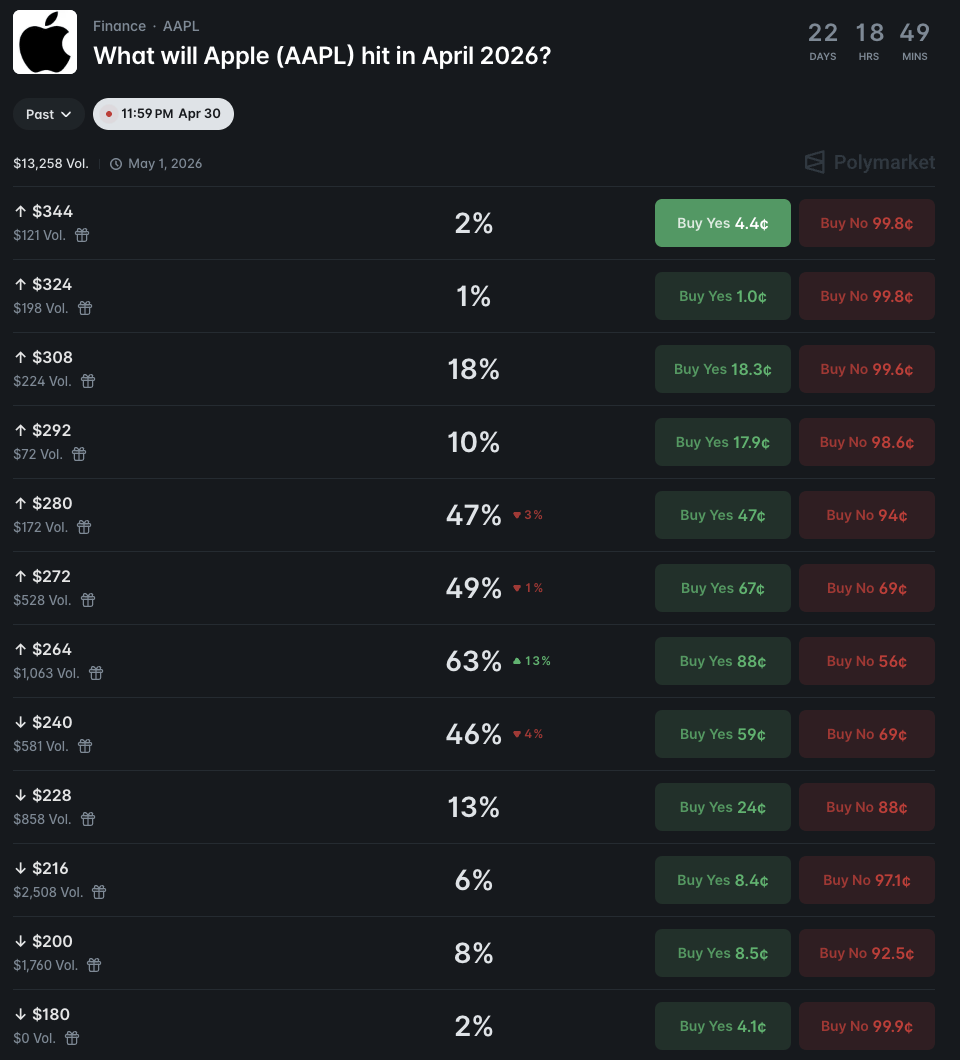Open the AAPL ticker link
The image size is (960, 1060).
[181, 26]
